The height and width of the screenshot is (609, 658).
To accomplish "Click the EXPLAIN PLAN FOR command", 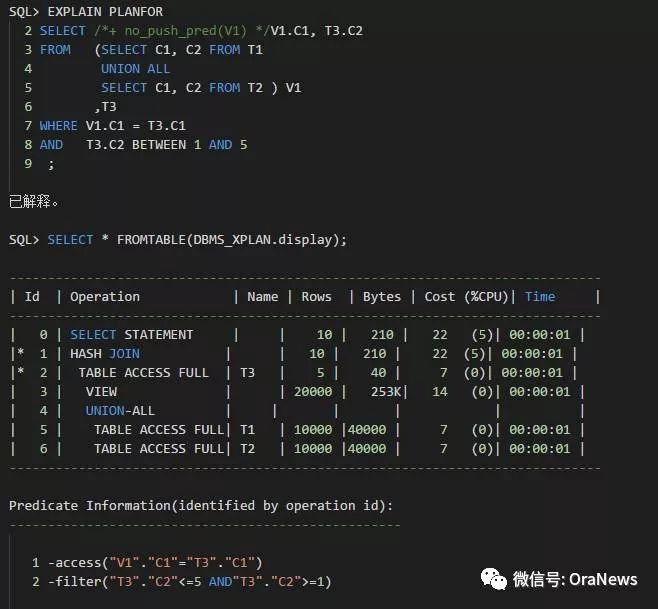I will tap(105, 12).
